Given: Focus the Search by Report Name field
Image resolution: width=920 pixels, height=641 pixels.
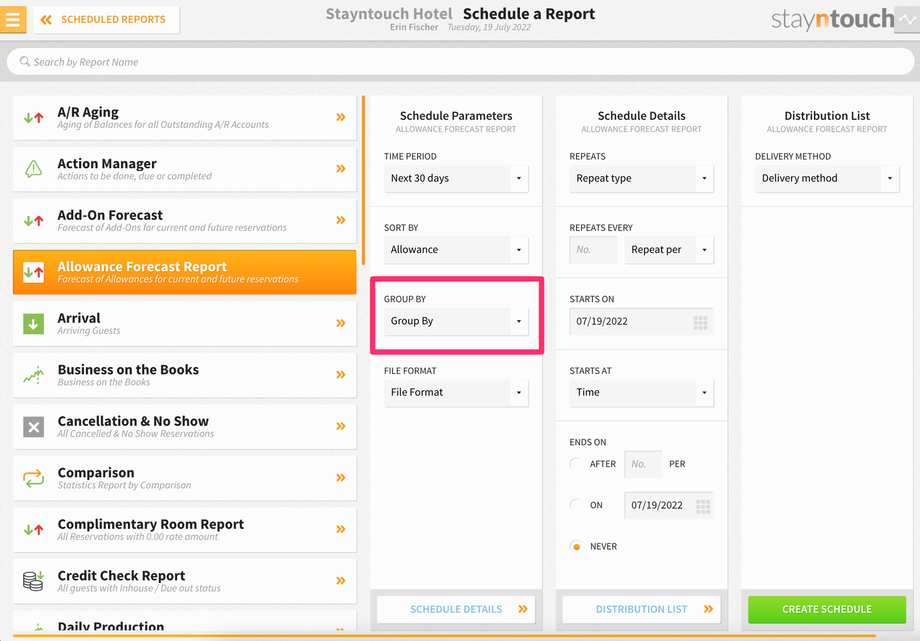Looking at the screenshot, I should [x=460, y=62].
